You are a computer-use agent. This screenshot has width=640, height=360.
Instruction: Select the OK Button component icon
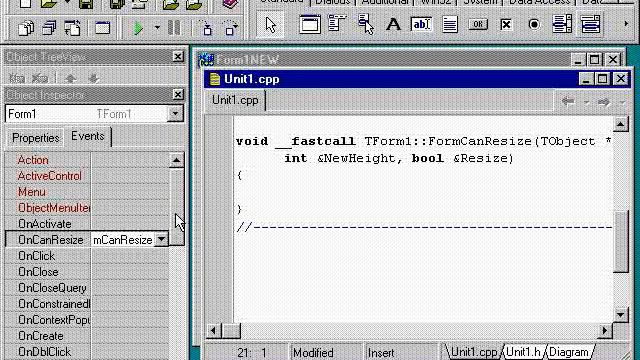tap(478, 24)
